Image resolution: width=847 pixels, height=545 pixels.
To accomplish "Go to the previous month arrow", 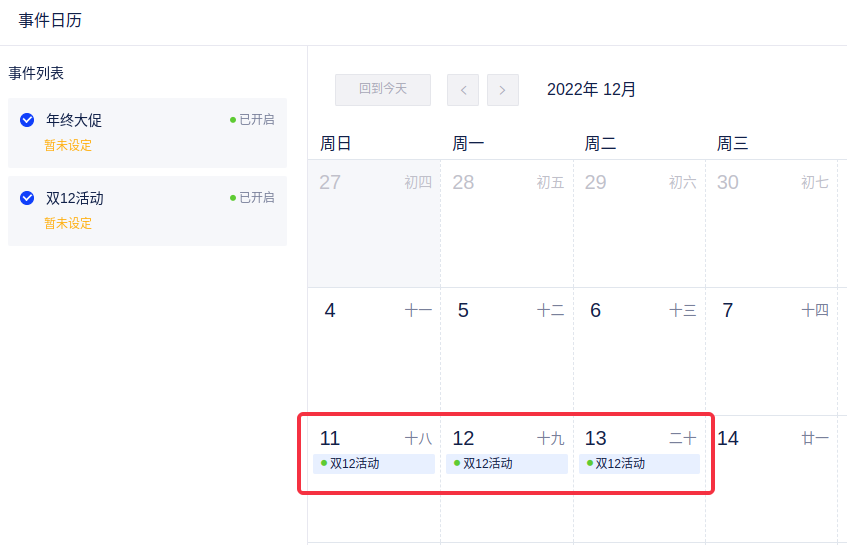I will (x=463, y=90).
